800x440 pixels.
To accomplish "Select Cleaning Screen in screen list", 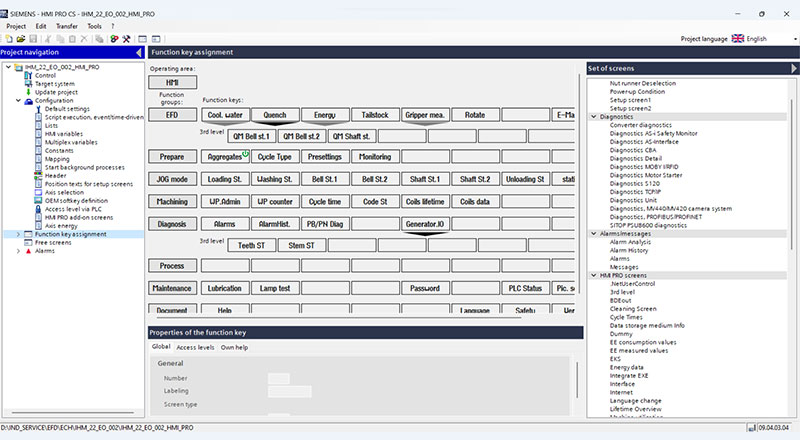I will click(x=633, y=309).
